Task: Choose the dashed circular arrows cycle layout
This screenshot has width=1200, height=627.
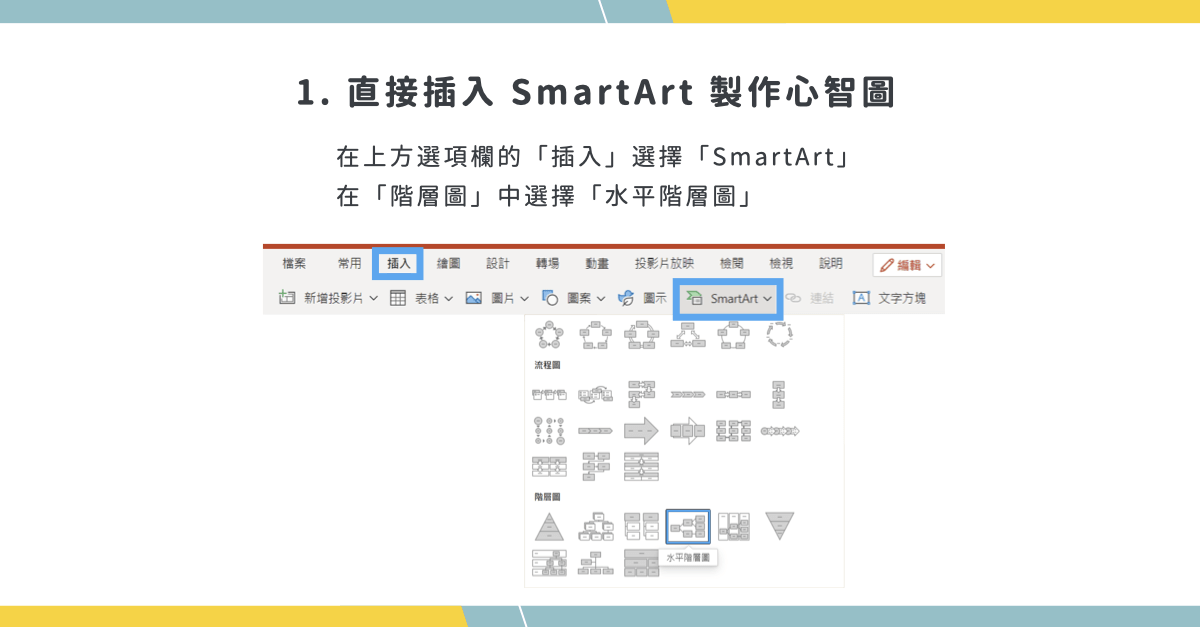Action: [x=779, y=334]
